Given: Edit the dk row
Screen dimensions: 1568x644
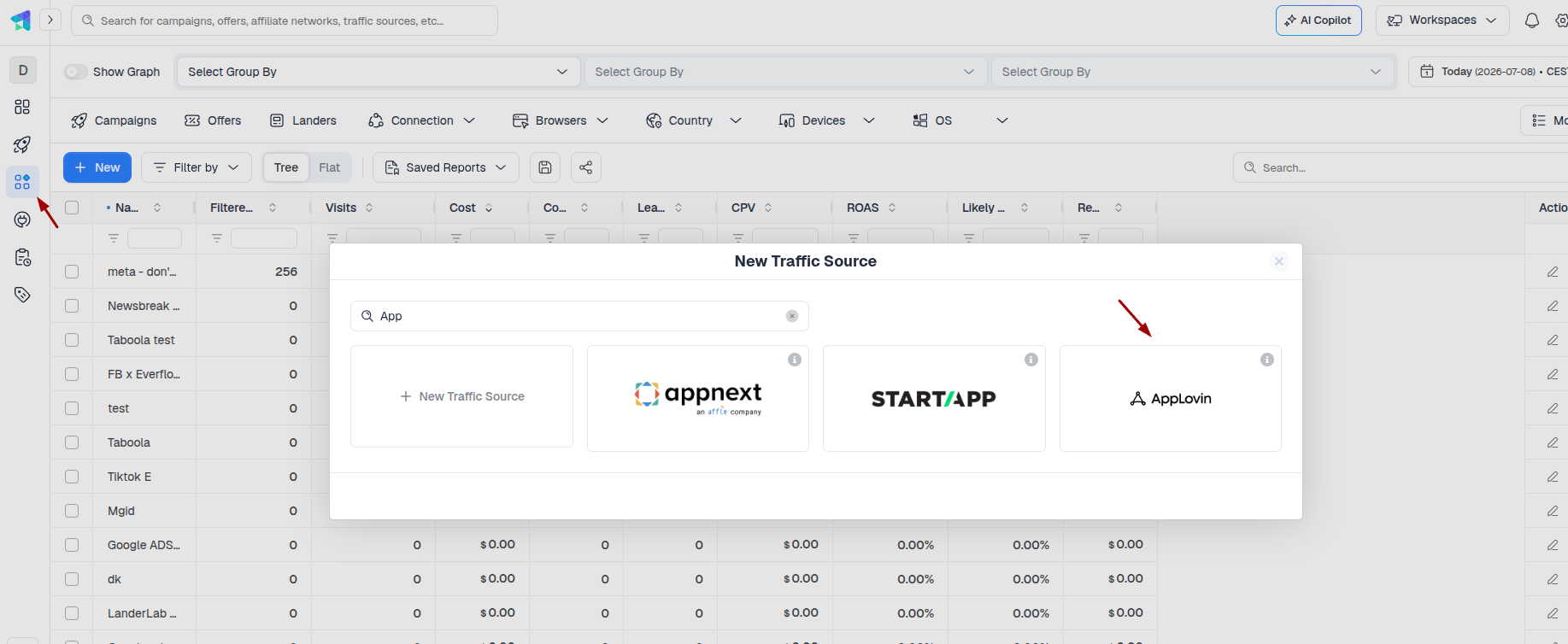Looking at the screenshot, I should [x=1553, y=579].
